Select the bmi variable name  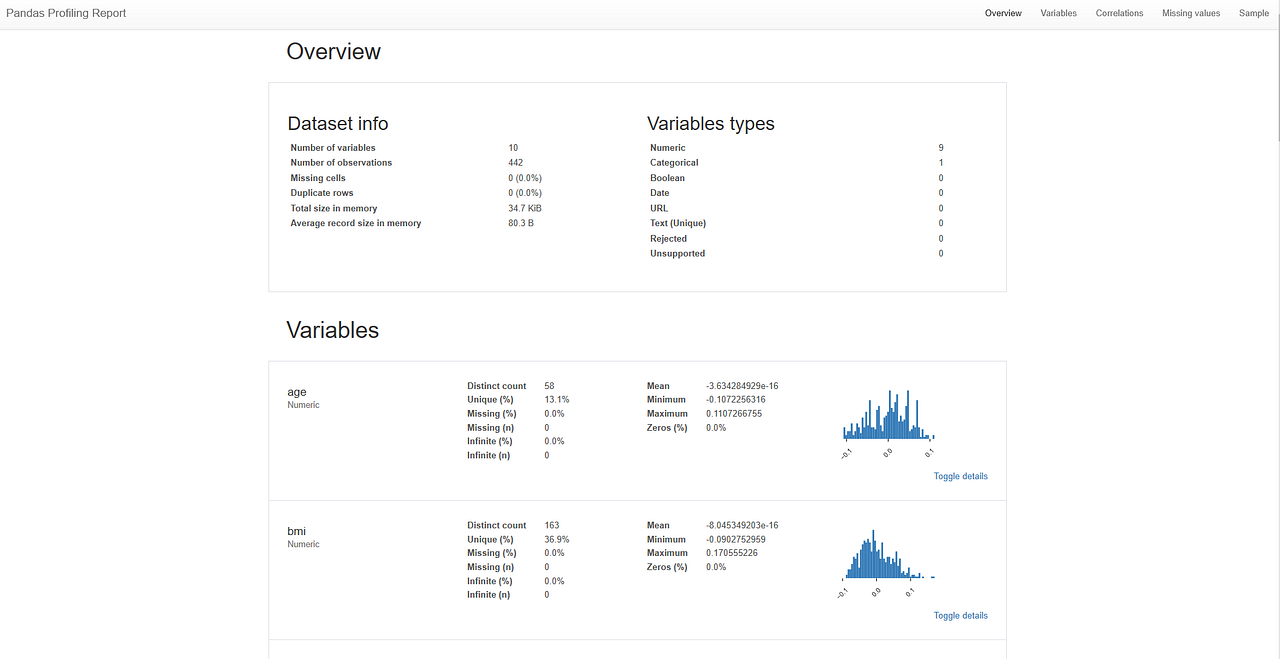(x=297, y=531)
